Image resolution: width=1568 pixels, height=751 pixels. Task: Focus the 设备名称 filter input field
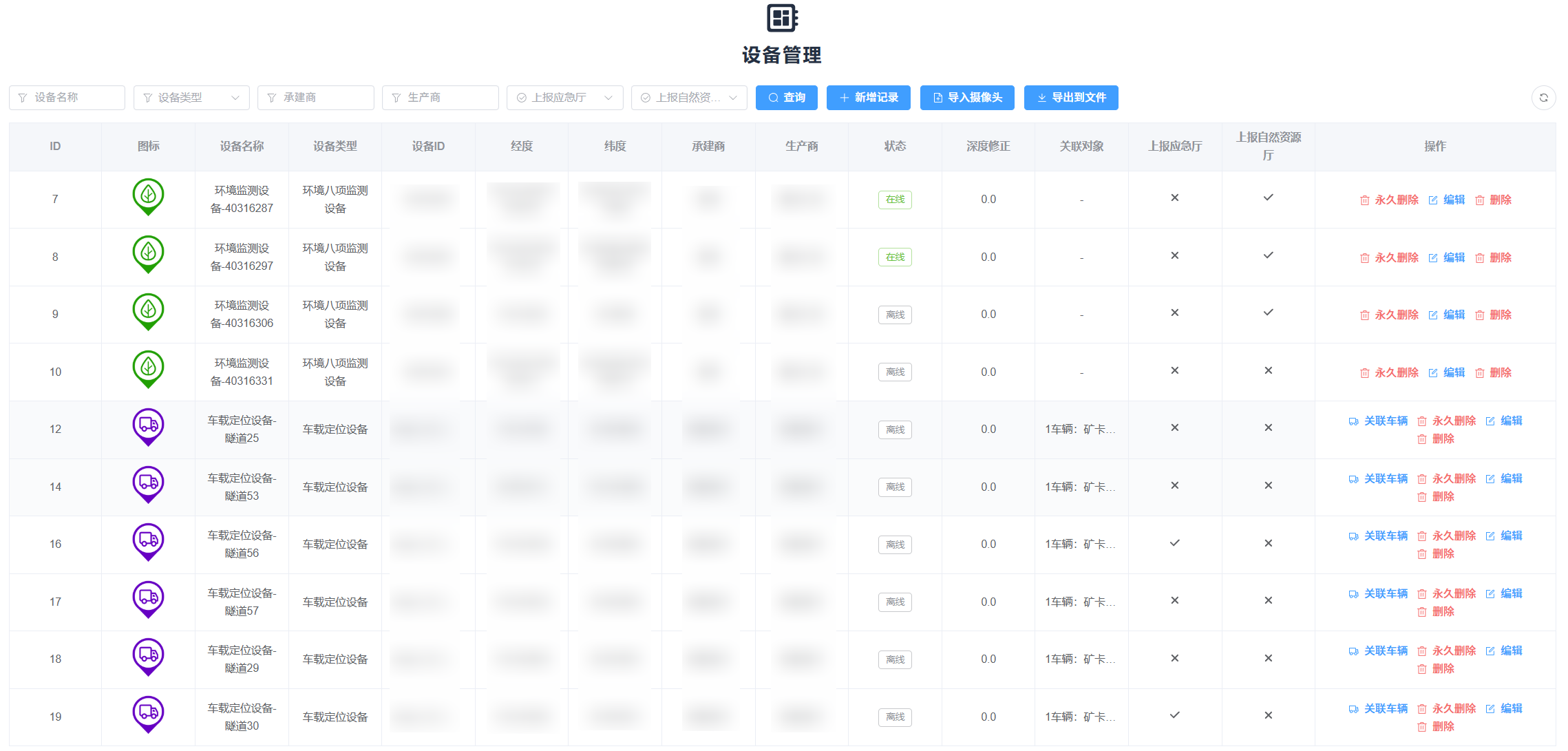pos(67,98)
